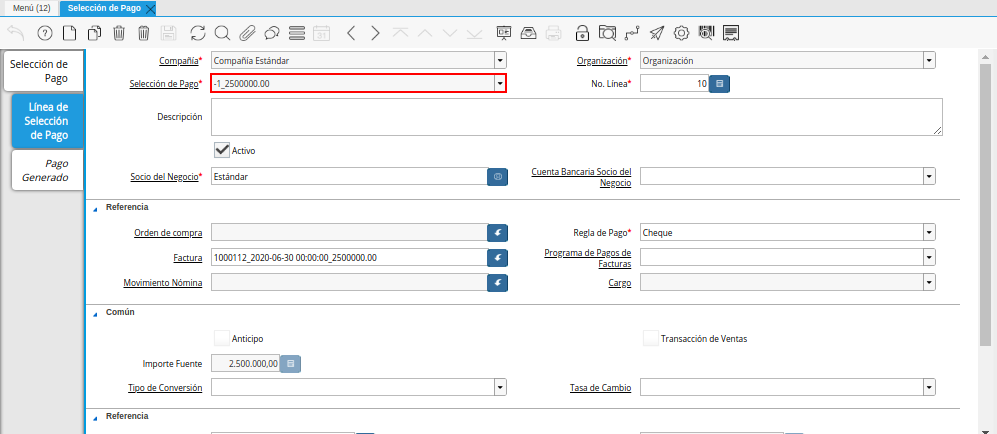Click the floppy disk Save icon

pyautogui.click(x=168, y=33)
